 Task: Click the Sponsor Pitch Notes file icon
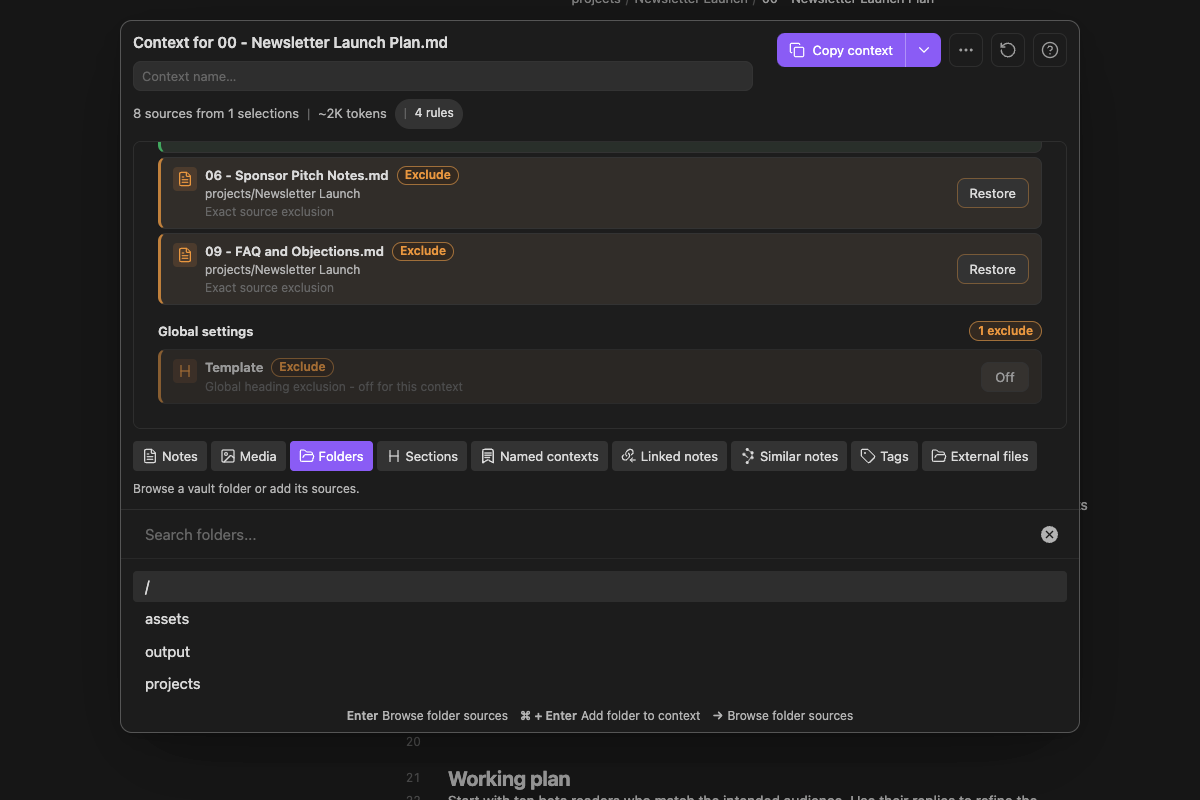tap(185, 179)
